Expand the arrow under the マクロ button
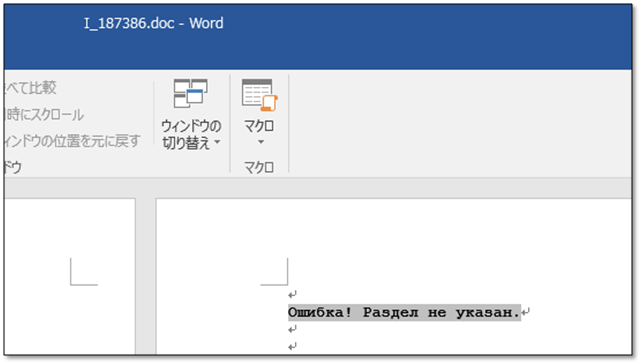 pos(261,142)
